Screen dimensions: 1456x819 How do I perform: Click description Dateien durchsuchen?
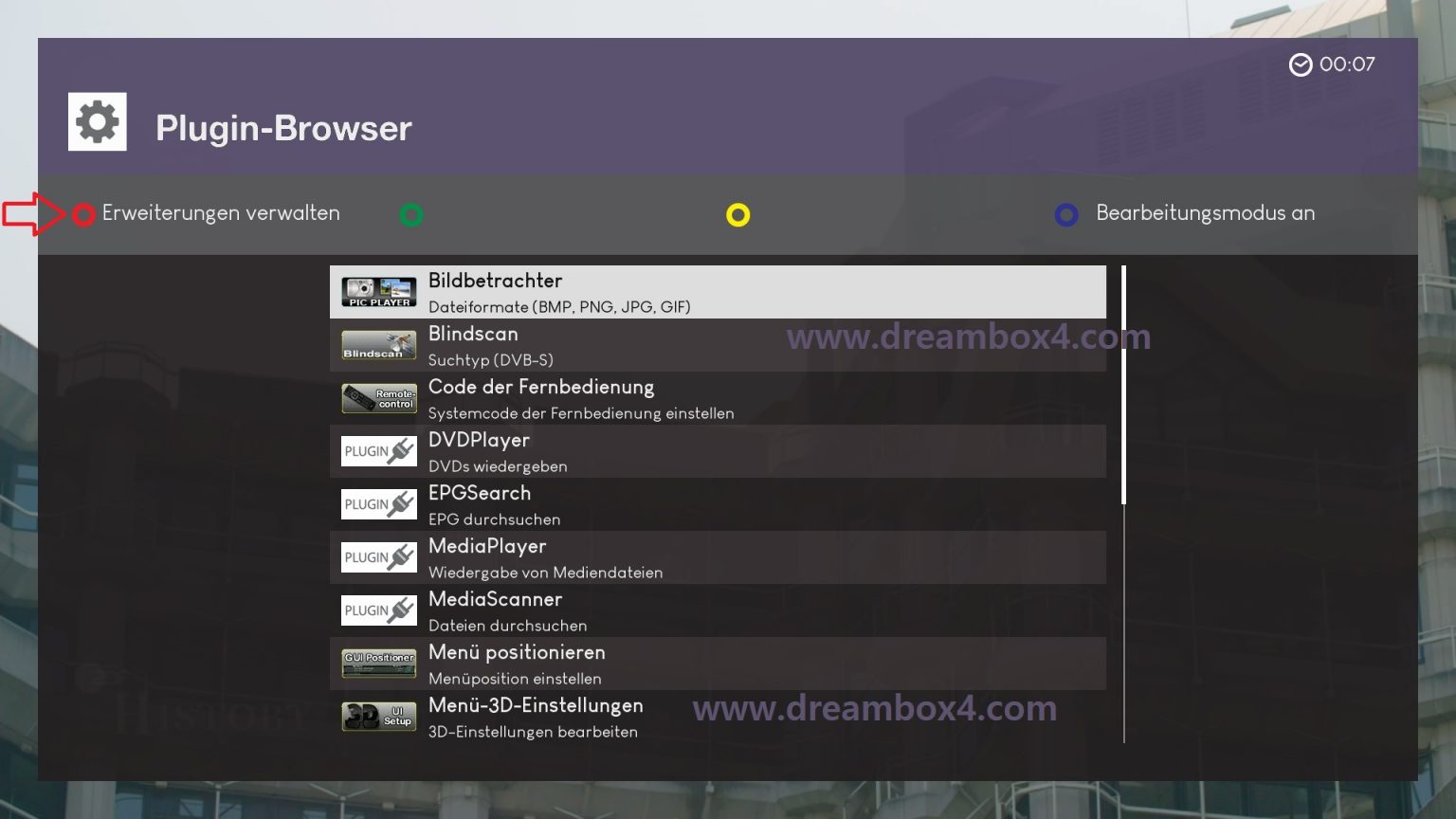point(508,626)
